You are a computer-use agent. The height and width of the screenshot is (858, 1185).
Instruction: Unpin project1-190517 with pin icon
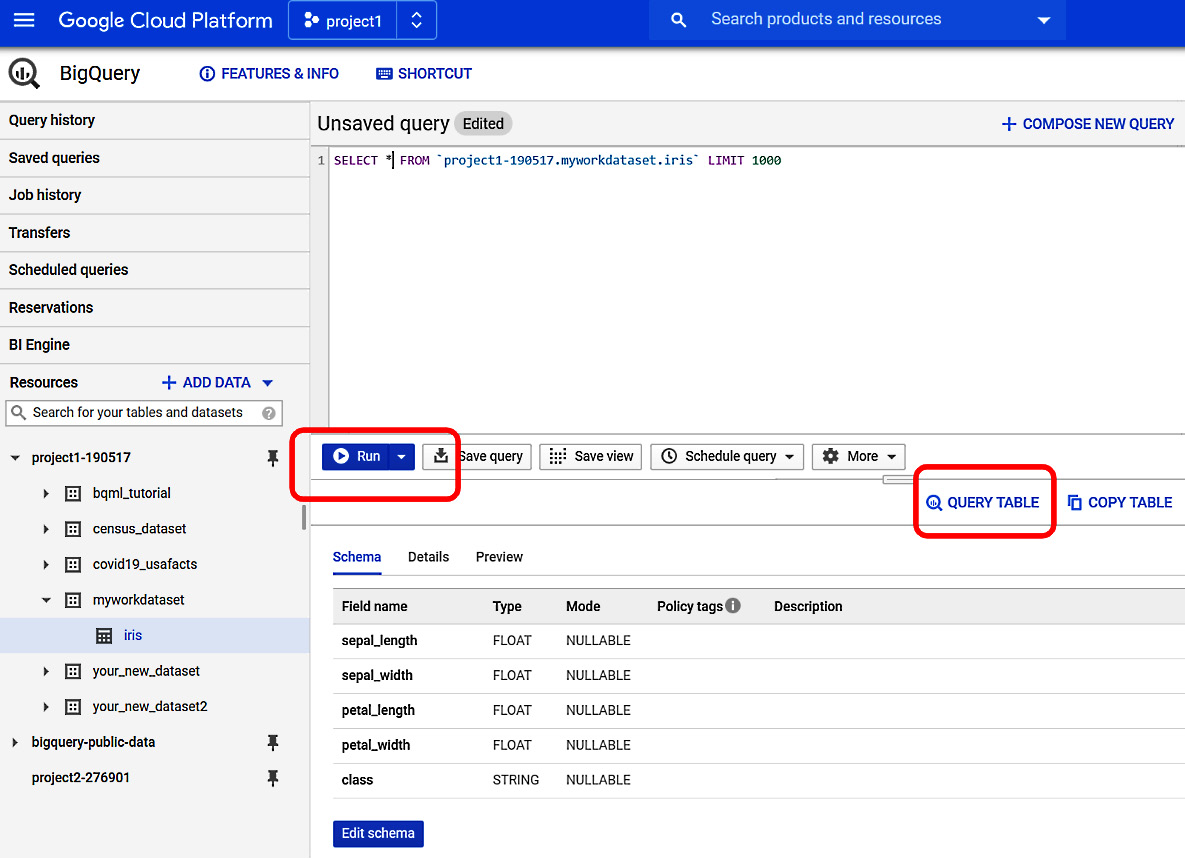coord(273,458)
